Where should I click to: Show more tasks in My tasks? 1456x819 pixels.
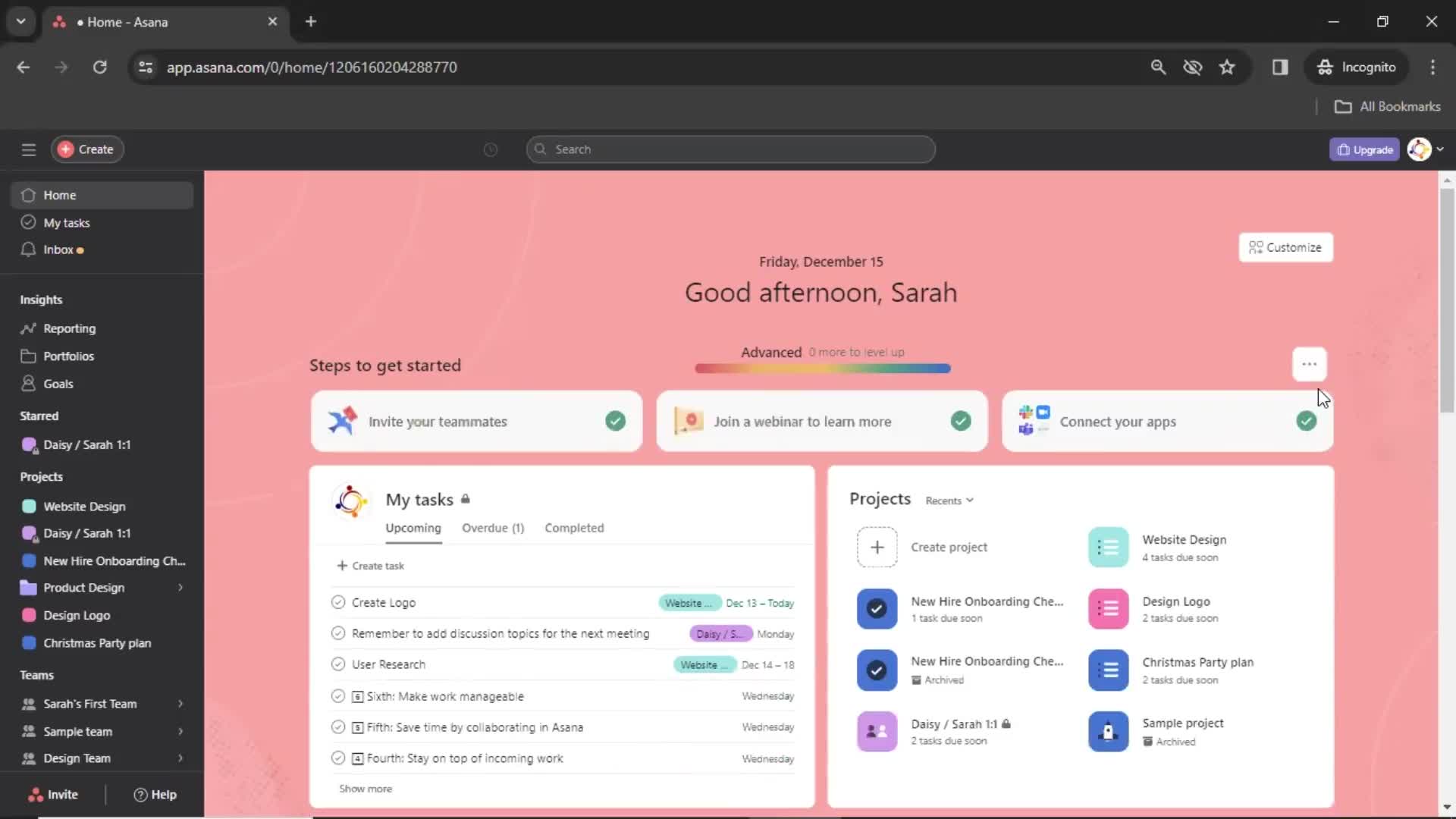pyautogui.click(x=366, y=789)
